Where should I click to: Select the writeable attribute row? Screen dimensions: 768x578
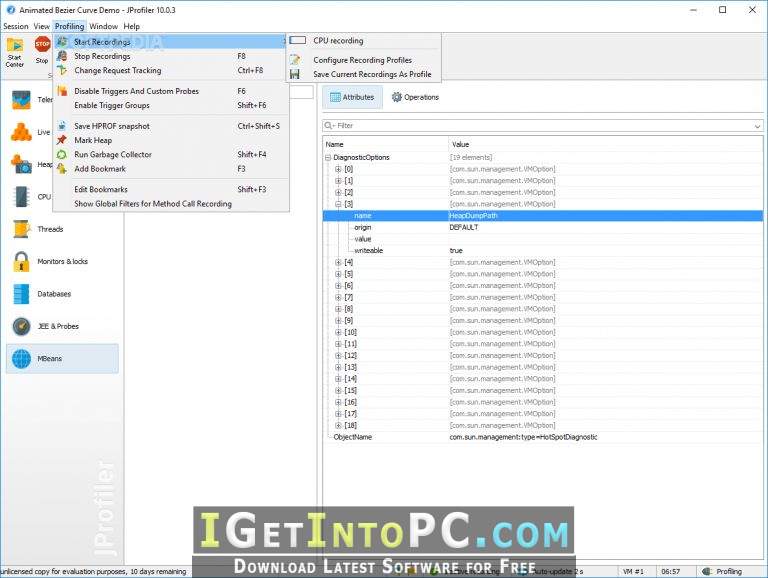pyautogui.click(x=543, y=250)
